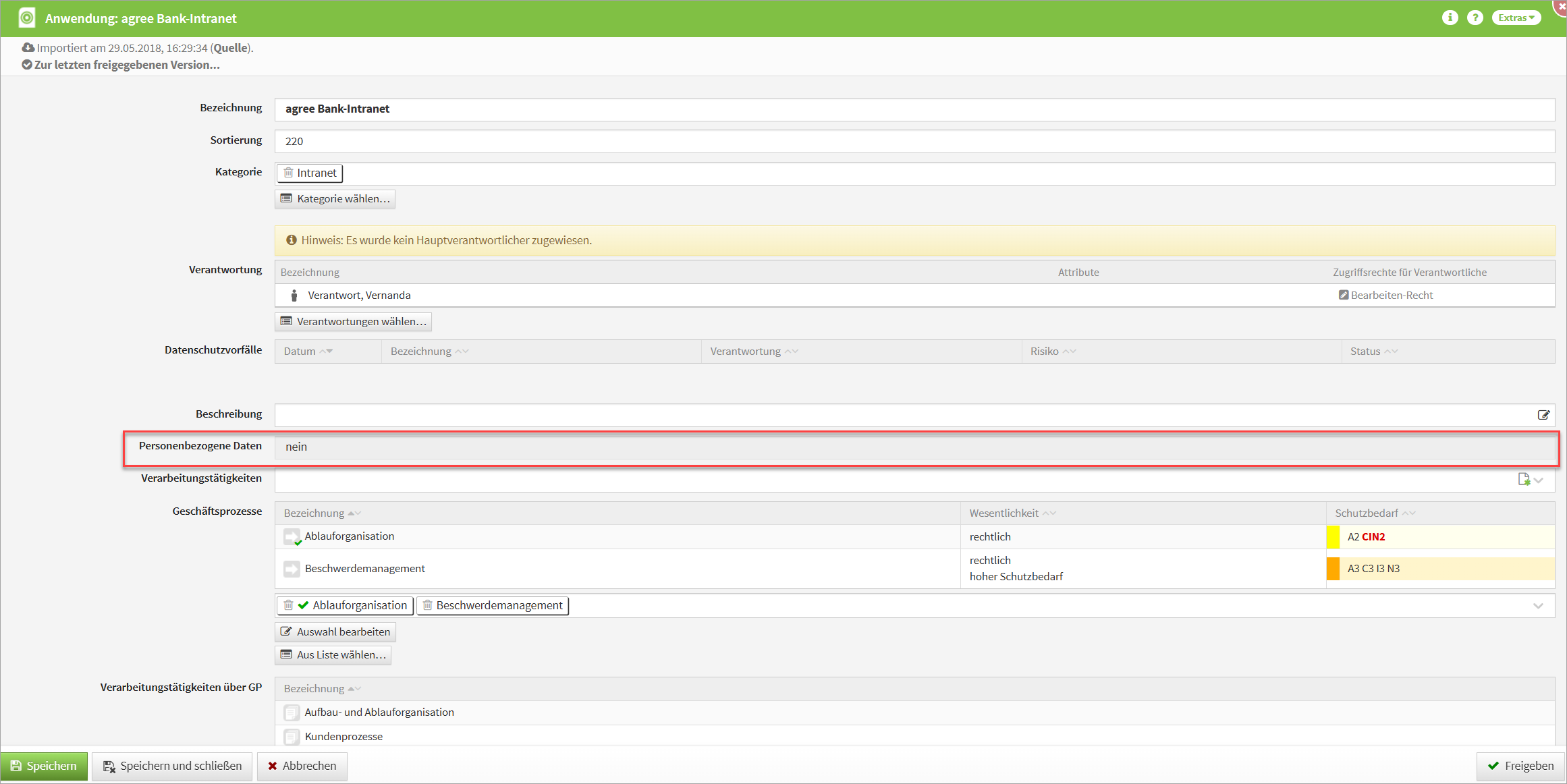Click add document icon in Verarbeitungstätigkeiten
The width and height of the screenshot is (1567, 784).
coord(1523,479)
